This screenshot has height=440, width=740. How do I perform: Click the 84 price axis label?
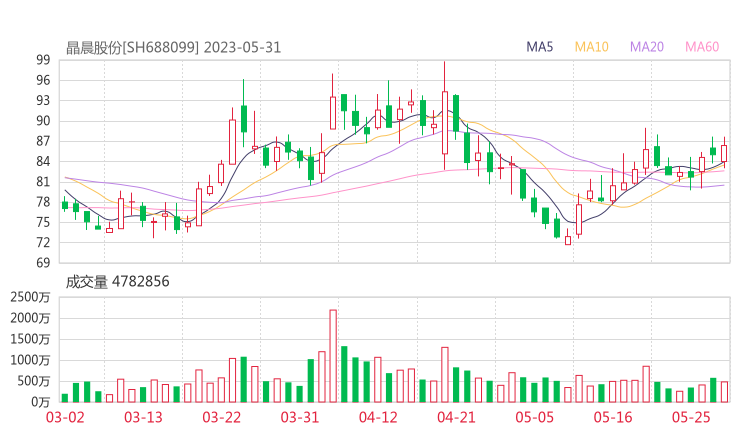coord(43,161)
